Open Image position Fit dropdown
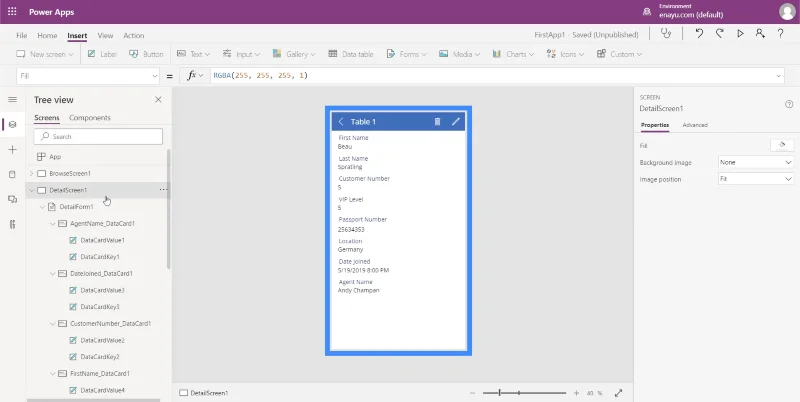This screenshot has width=800, height=402. tap(756, 179)
